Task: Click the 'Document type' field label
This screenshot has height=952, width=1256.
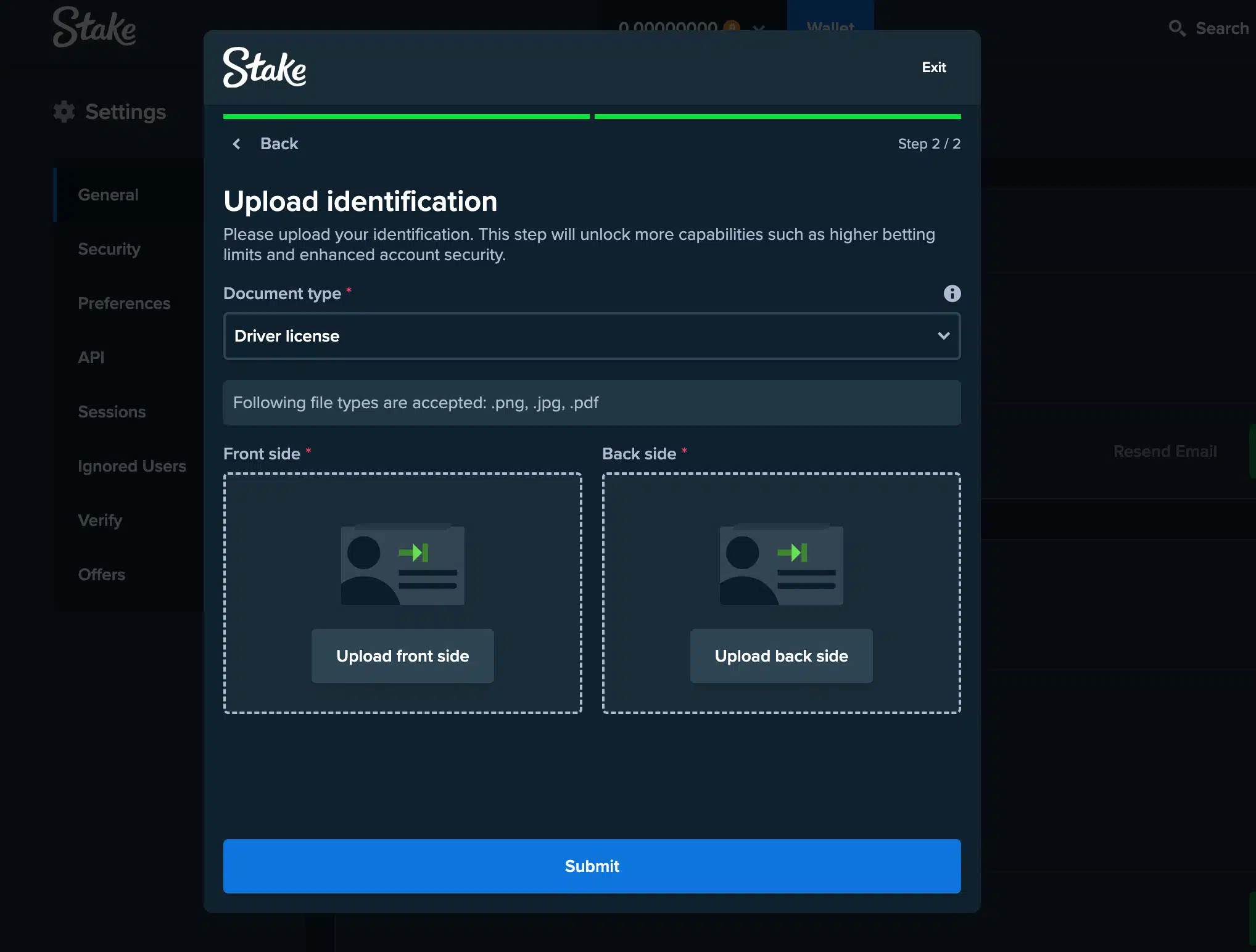Action: tap(282, 293)
